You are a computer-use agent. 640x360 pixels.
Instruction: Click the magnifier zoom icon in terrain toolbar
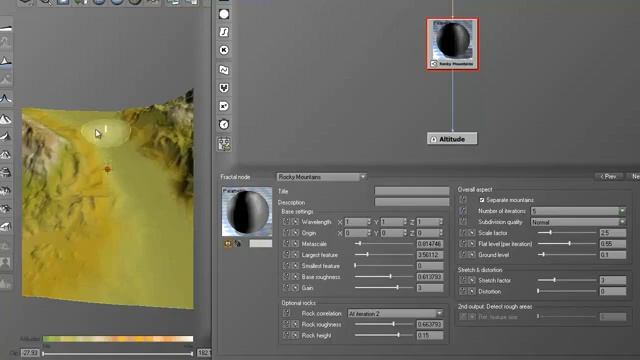coord(46,2)
